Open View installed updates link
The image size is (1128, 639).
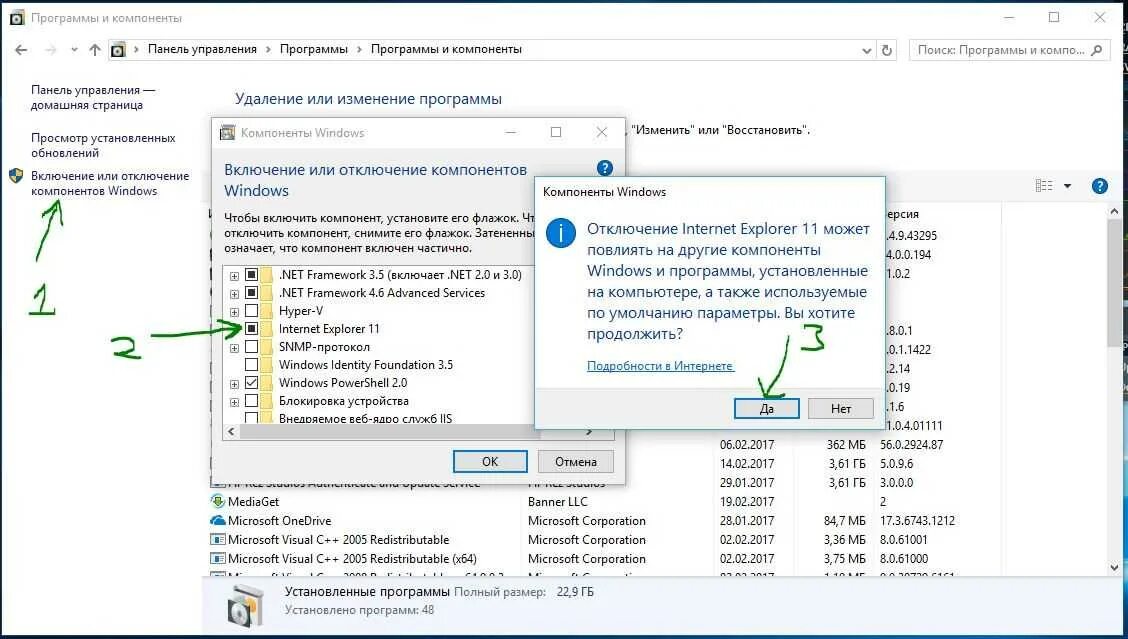[x=103, y=145]
